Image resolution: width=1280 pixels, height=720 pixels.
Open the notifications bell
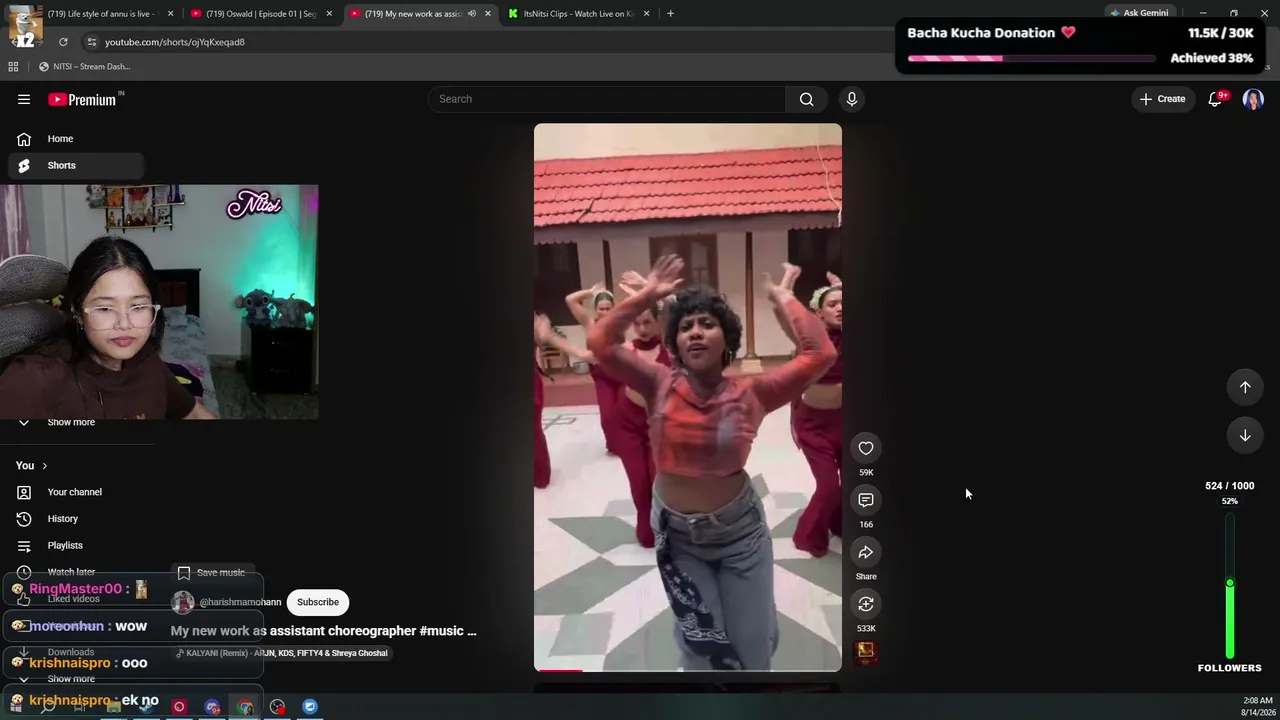[1215, 99]
